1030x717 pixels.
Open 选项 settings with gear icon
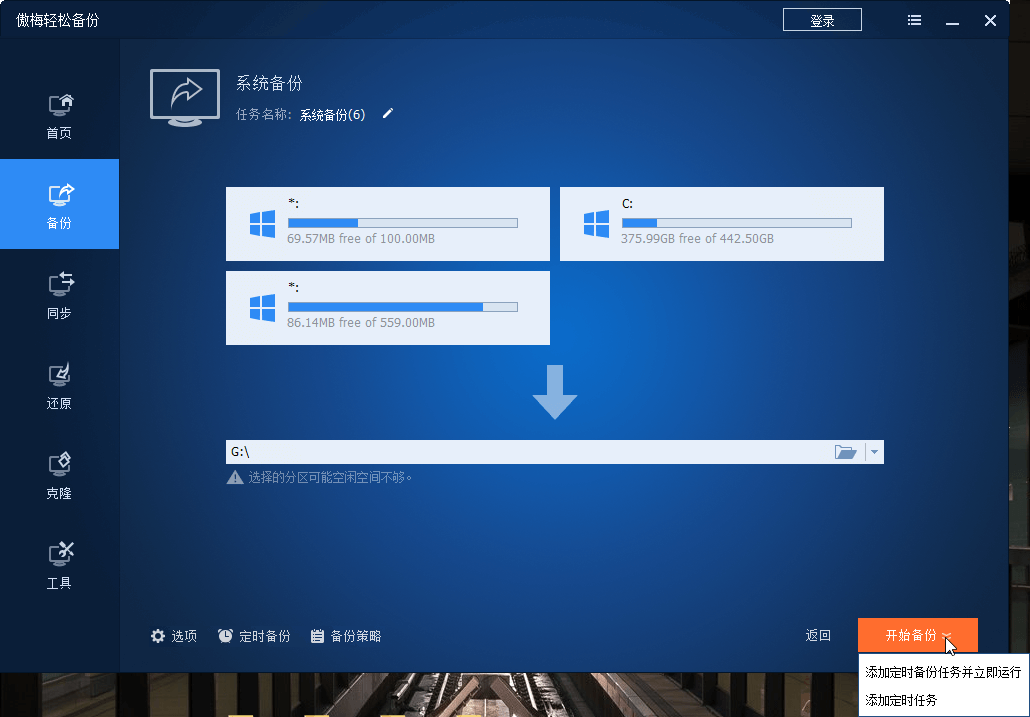(x=174, y=636)
